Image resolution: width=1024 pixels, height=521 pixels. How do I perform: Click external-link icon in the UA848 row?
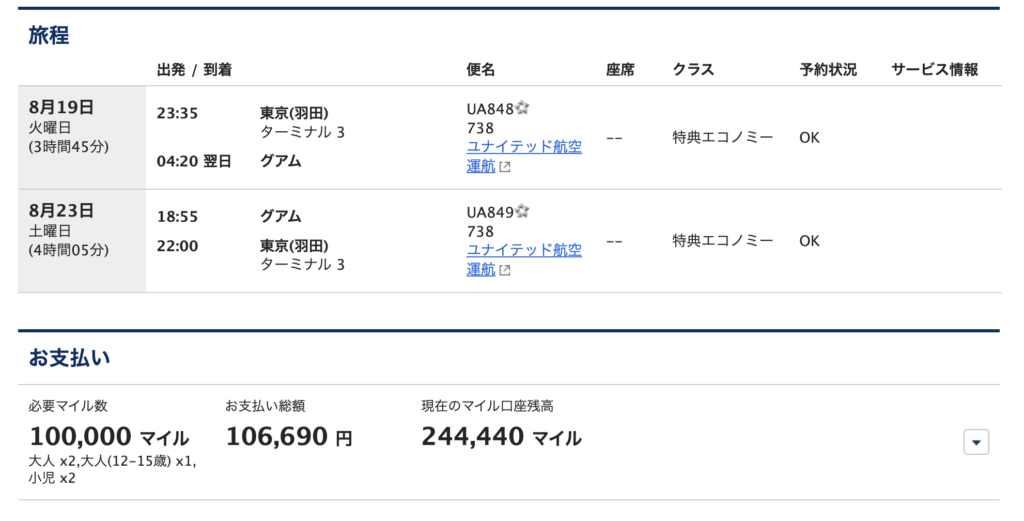pos(505,167)
